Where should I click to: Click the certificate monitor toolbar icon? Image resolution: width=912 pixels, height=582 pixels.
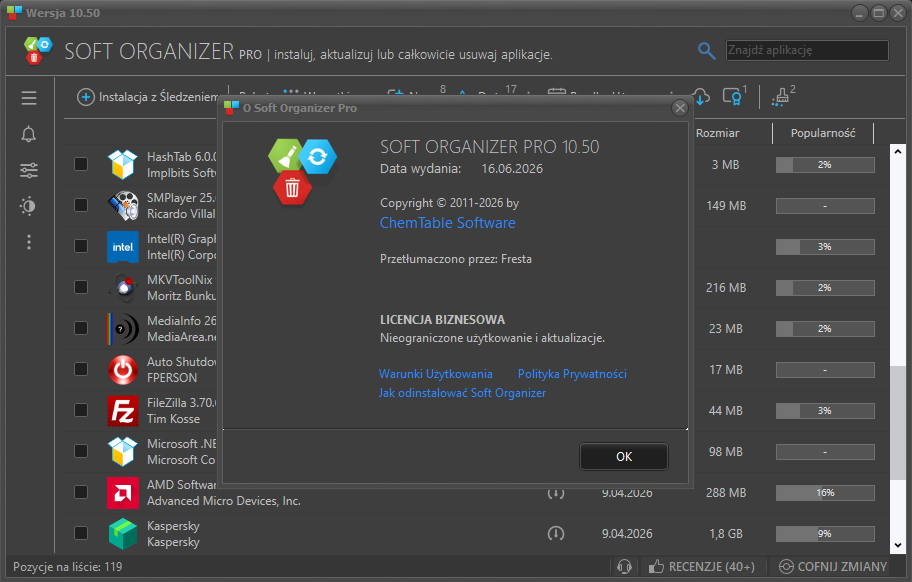733,96
